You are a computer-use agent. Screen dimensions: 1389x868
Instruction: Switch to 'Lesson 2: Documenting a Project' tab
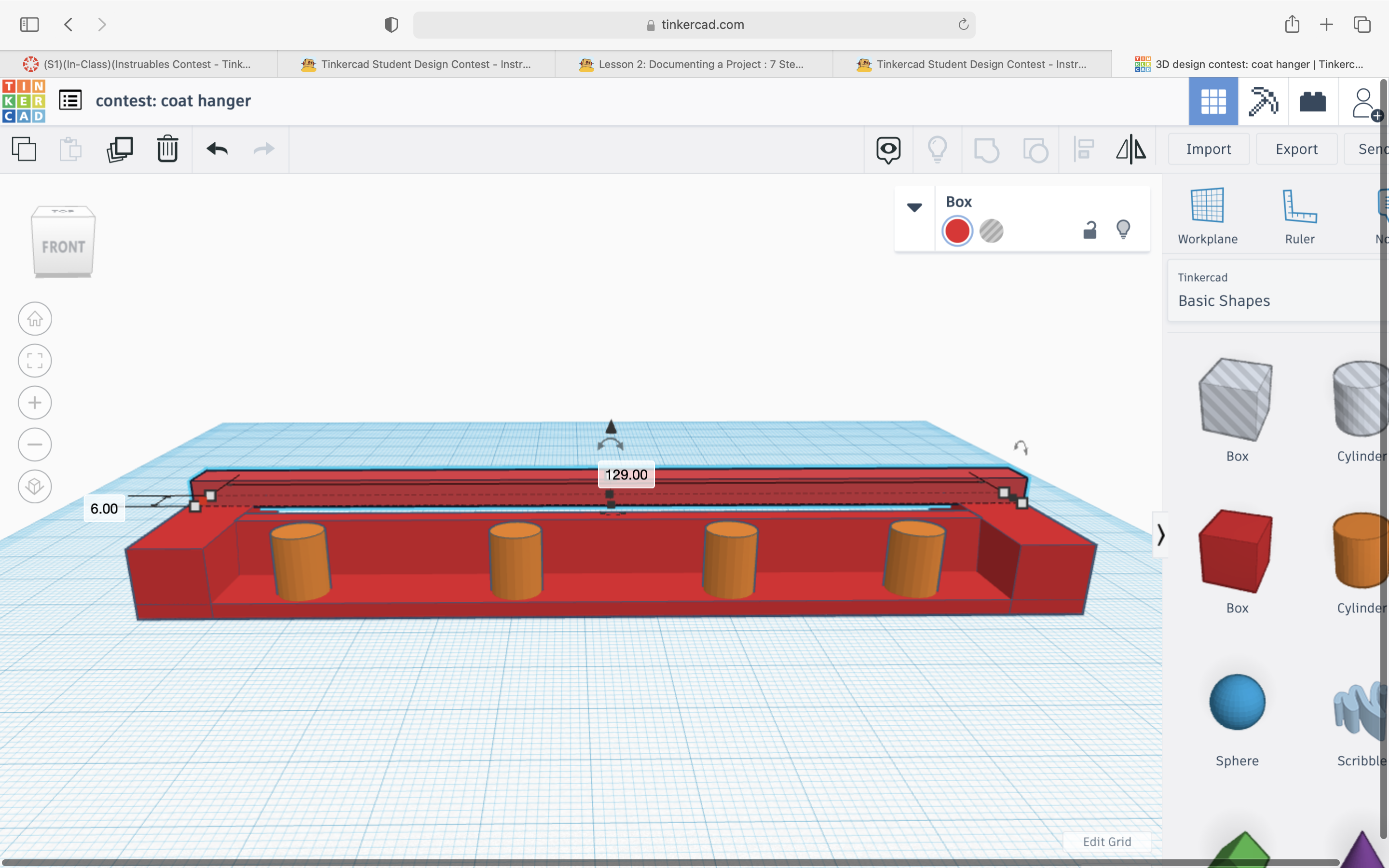click(694, 64)
